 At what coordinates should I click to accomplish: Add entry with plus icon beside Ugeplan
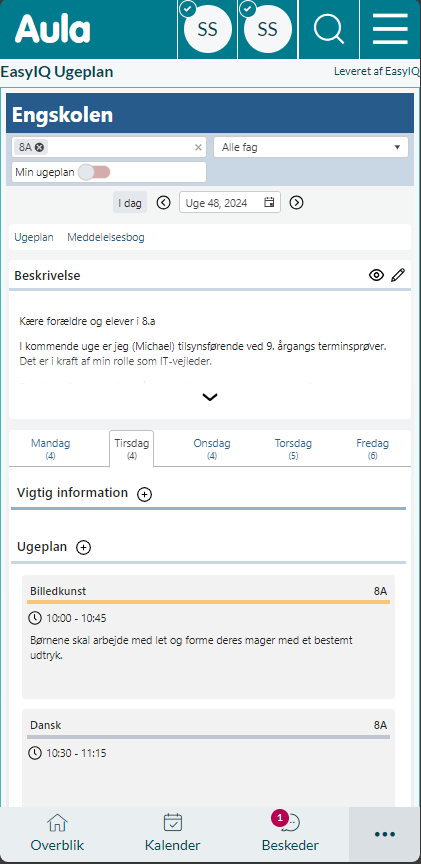(84, 548)
